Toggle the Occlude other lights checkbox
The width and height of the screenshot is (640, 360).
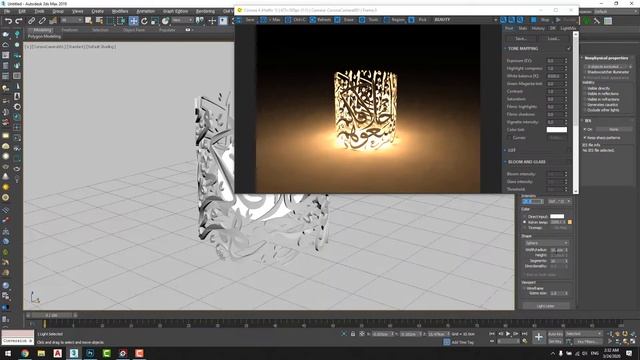pos(585,110)
